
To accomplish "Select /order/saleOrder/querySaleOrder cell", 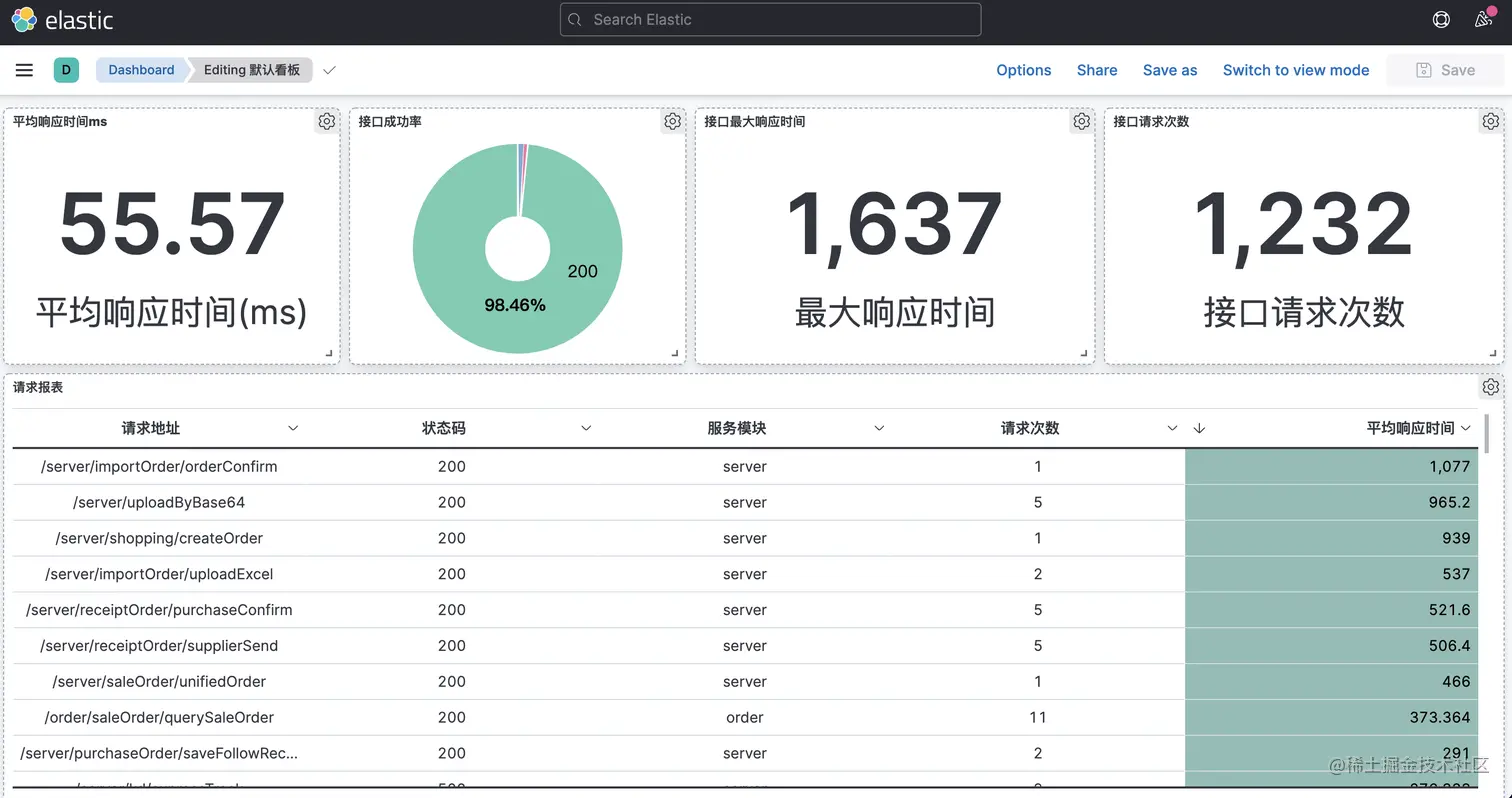I will (159, 718).
